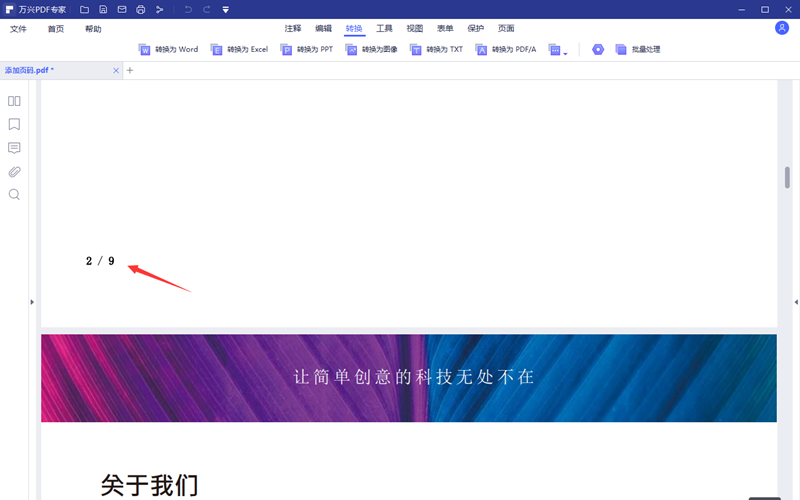This screenshot has width=800, height=500.
Task: Click the 批量处理 button
Action: click(x=637, y=49)
